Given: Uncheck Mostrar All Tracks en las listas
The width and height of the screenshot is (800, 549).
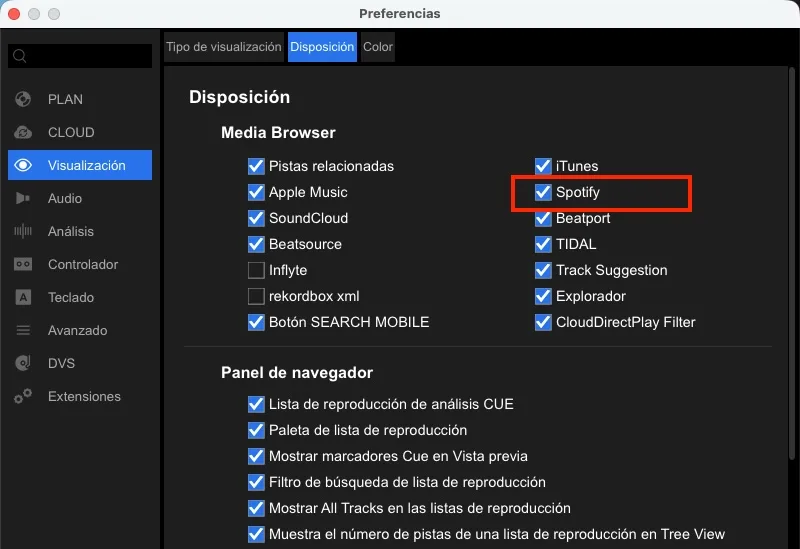Looking at the screenshot, I should coord(256,508).
